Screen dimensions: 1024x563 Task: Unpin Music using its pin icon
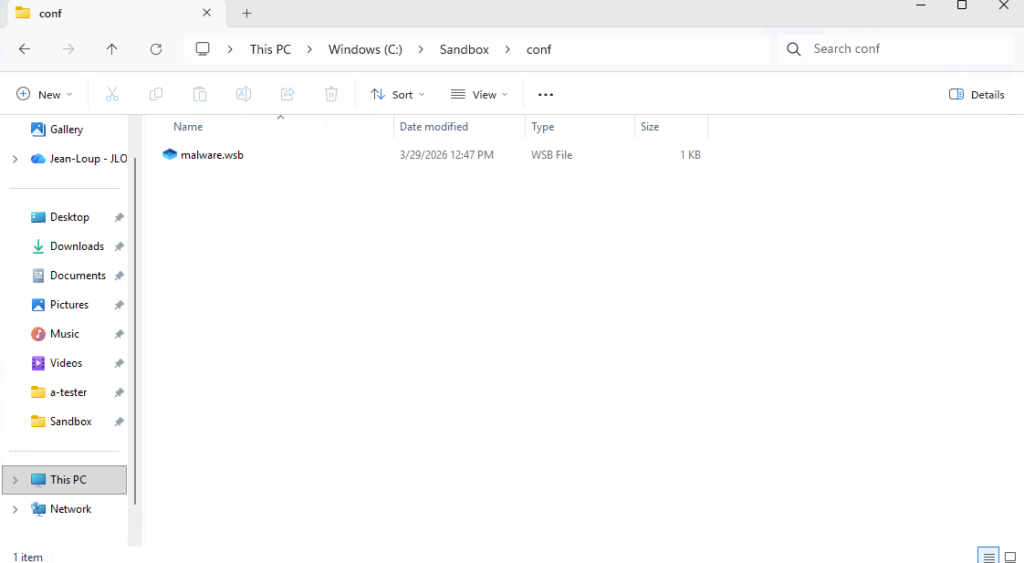coord(119,334)
